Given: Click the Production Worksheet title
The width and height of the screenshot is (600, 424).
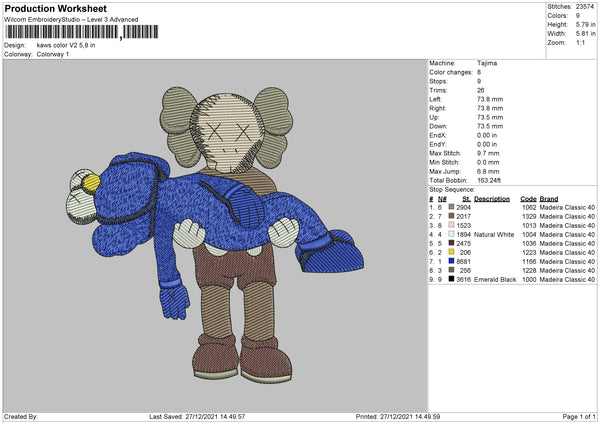Looking at the screenshot, I should tap(56, 9).
